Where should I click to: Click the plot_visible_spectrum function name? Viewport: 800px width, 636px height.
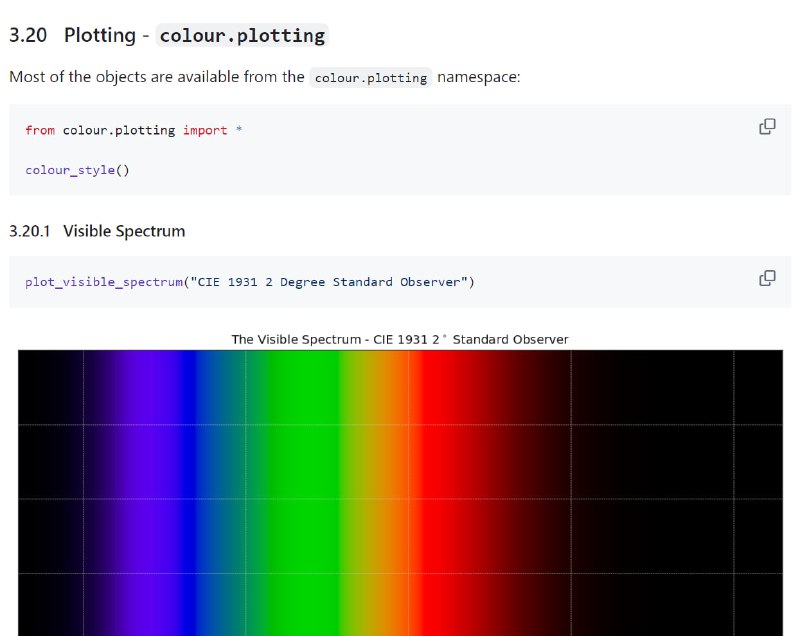pyautogui.click(x=104, y=282)
